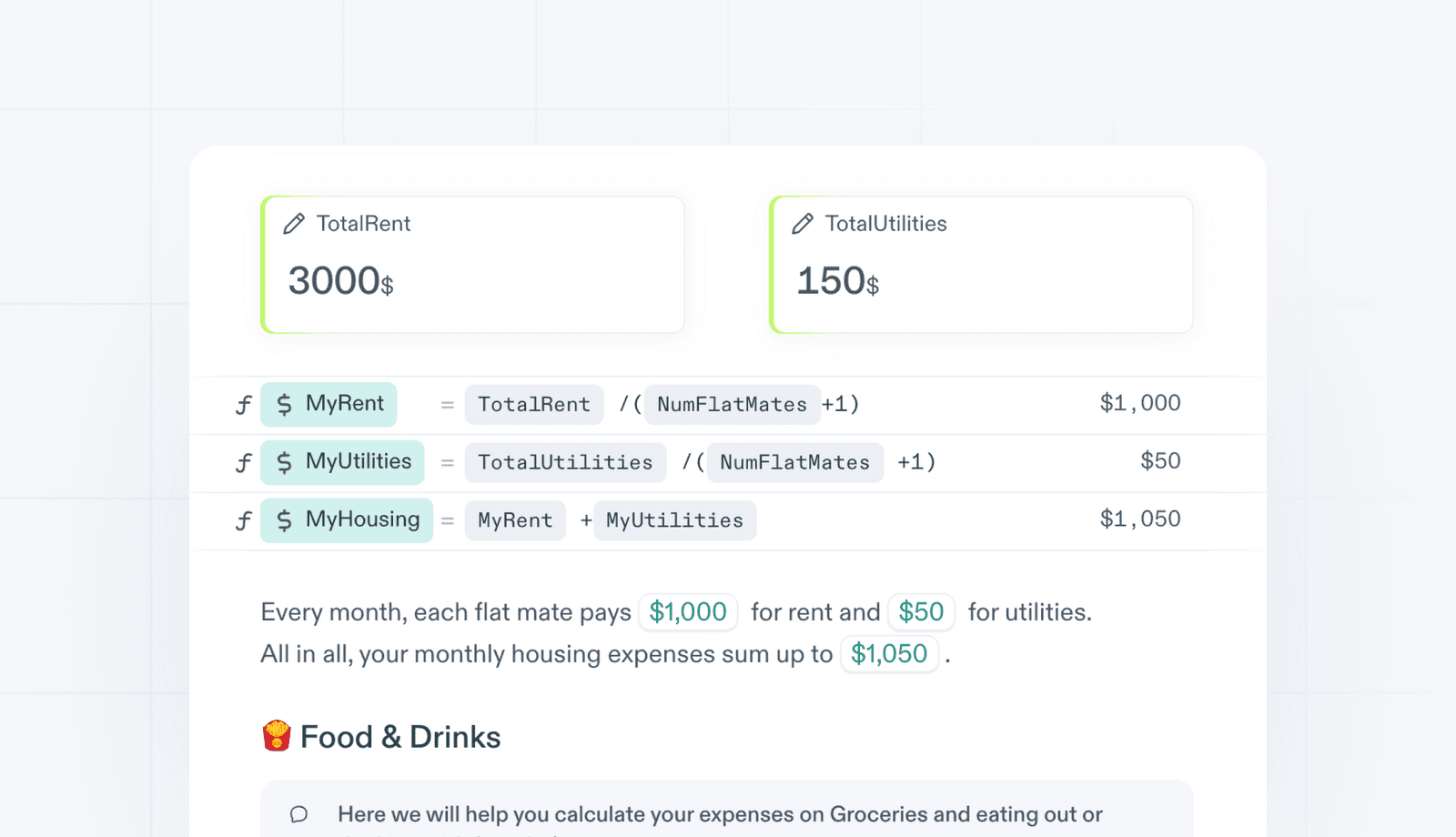1456x837 pixels.
Task: Click the dollar icon in MyUtilities tag
Action: pos(285,463)
